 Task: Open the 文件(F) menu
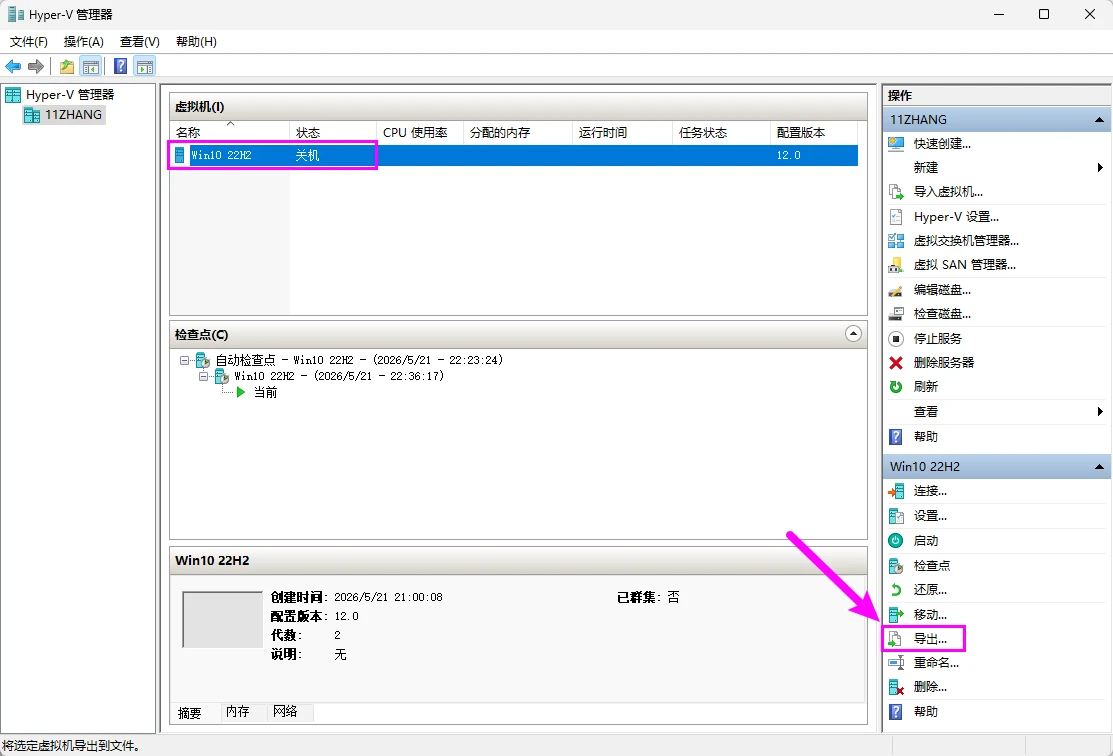[28, 42]
